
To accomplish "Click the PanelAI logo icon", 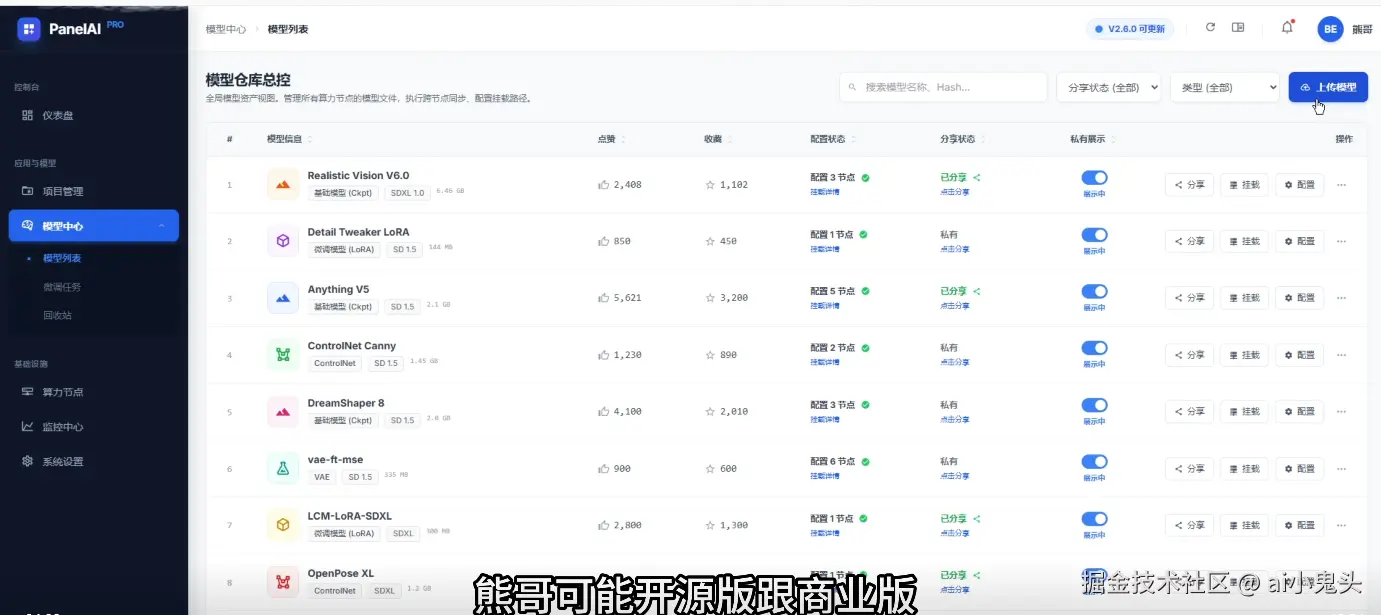I will [29, 29].
